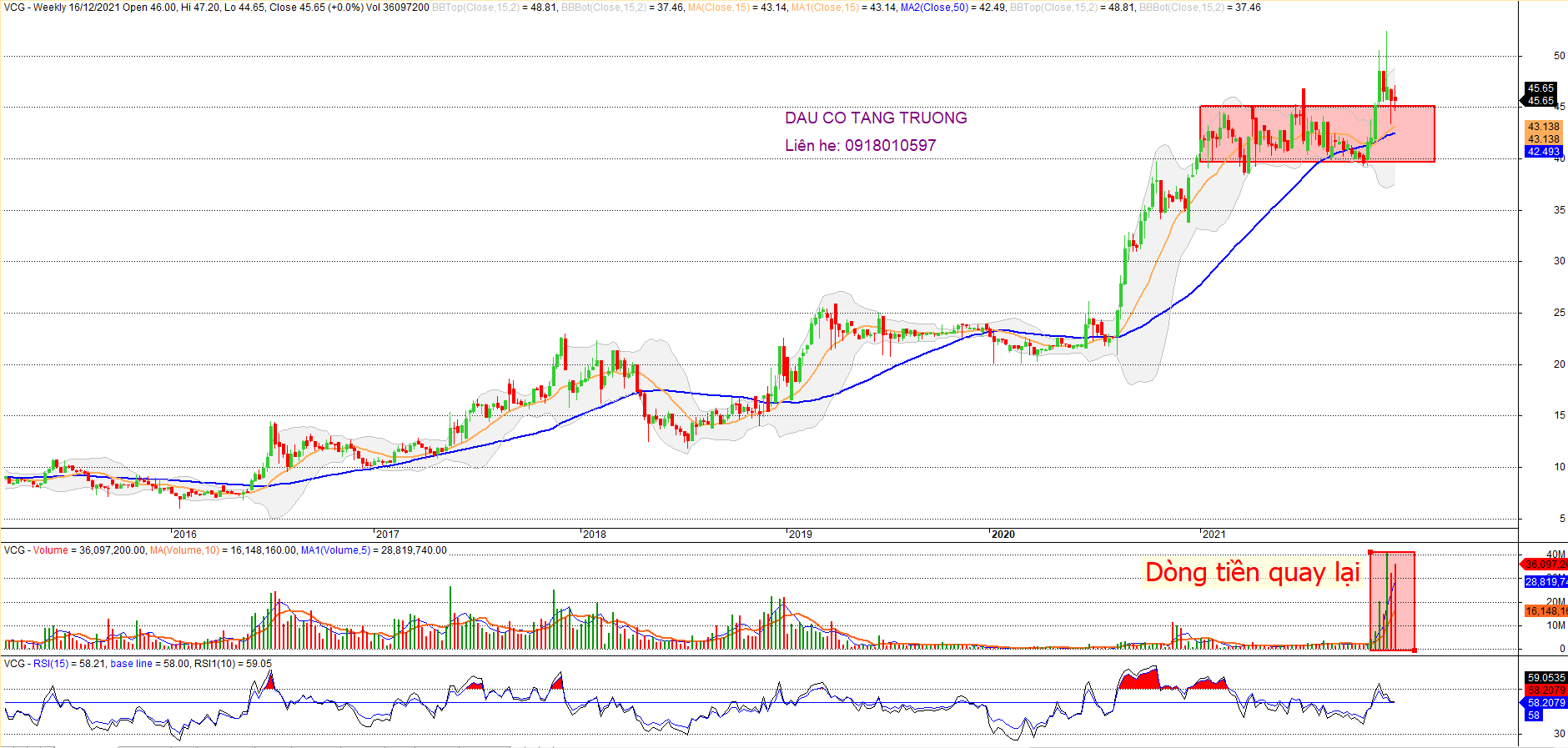Click the 'Liên he: 0918010597' annotation

(x=860, y=146)
